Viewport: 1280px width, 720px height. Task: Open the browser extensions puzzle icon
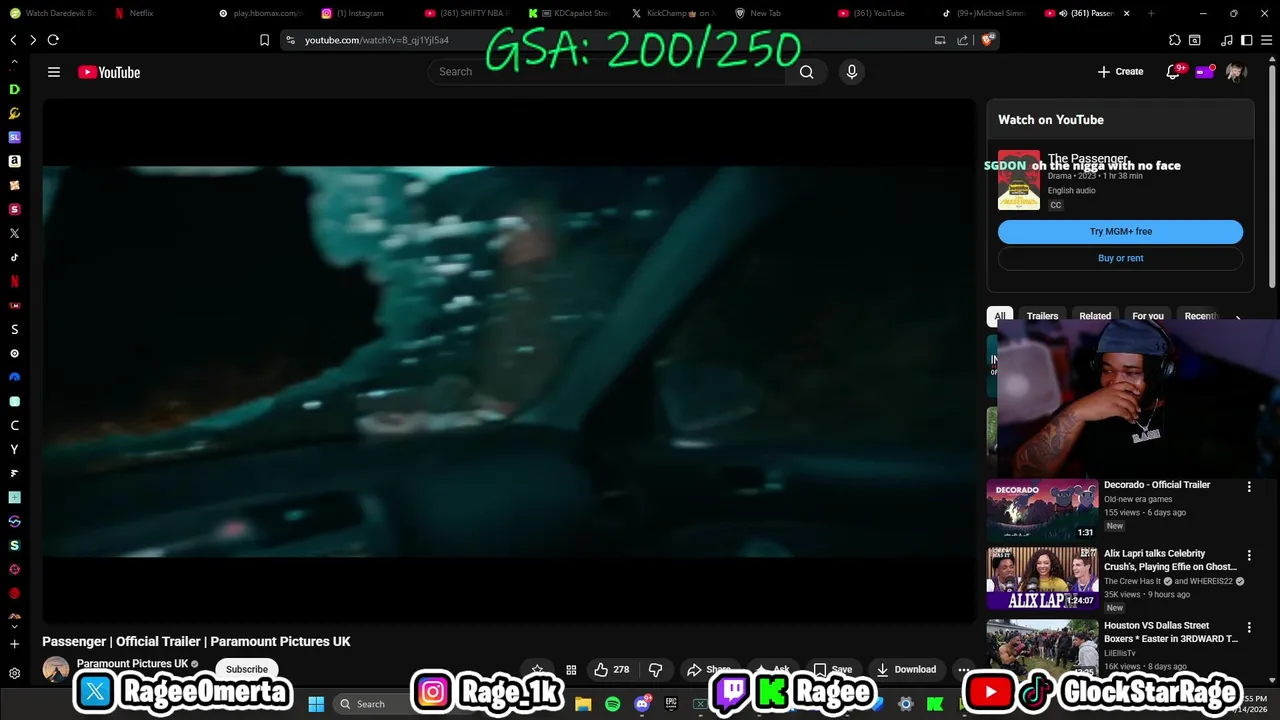coord(1174,40)
